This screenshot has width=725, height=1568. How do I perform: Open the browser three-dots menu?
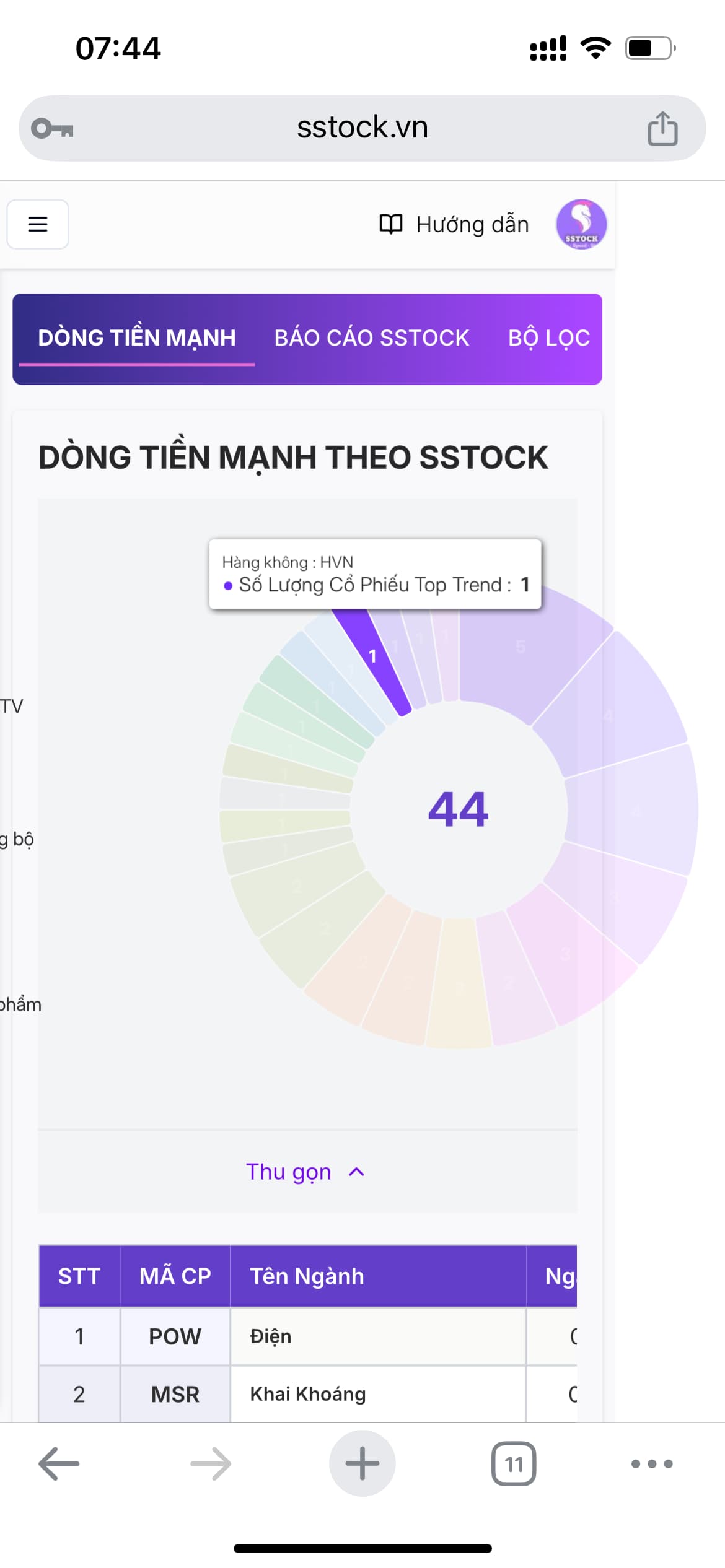pos(651,1463)
